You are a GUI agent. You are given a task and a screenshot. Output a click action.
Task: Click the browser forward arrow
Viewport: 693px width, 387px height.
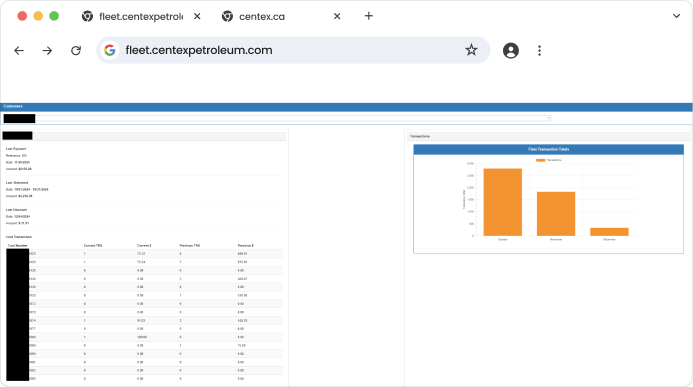(x=47, y=51)
